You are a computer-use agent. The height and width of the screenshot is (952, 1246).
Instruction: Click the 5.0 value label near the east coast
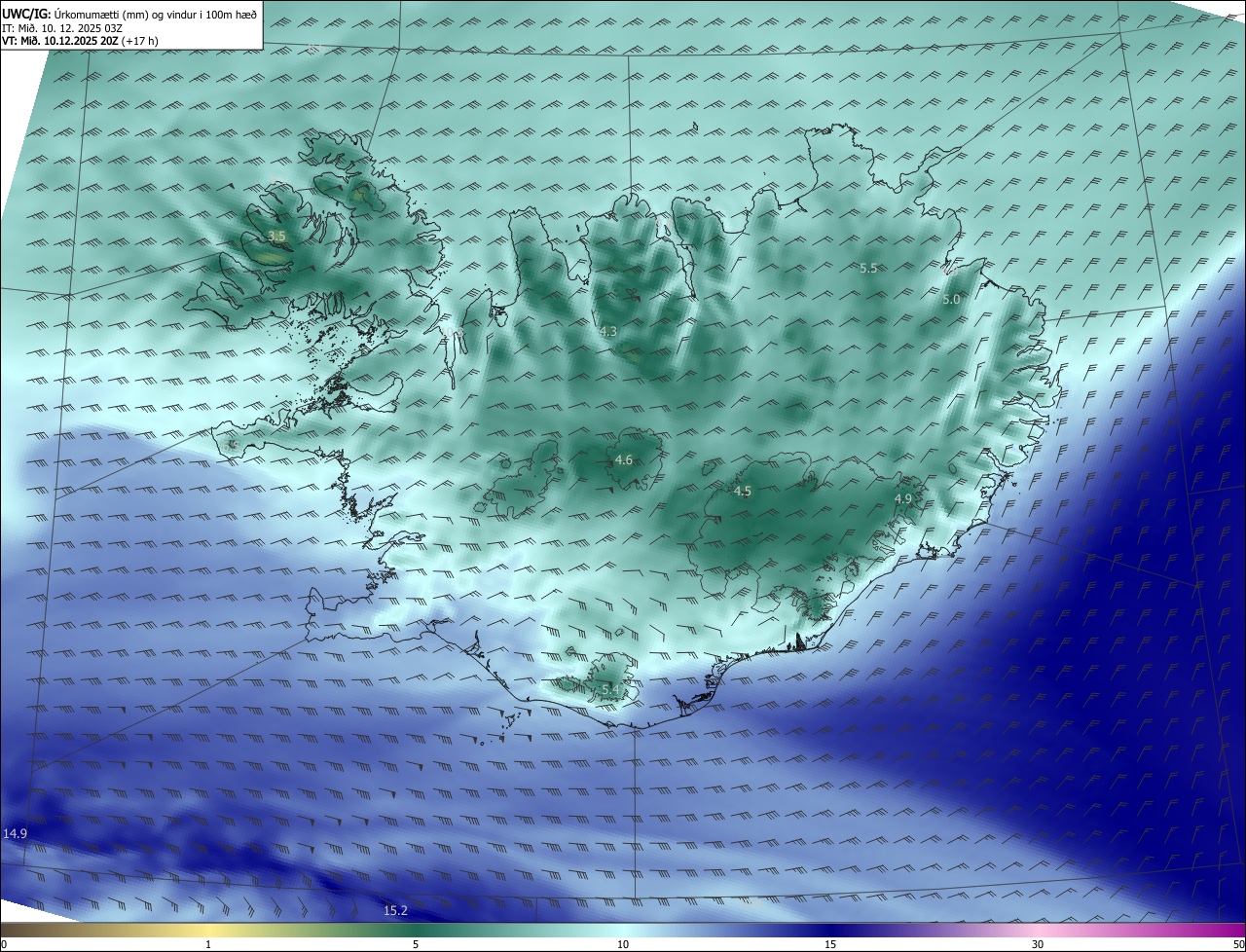[x=951, y=300]
